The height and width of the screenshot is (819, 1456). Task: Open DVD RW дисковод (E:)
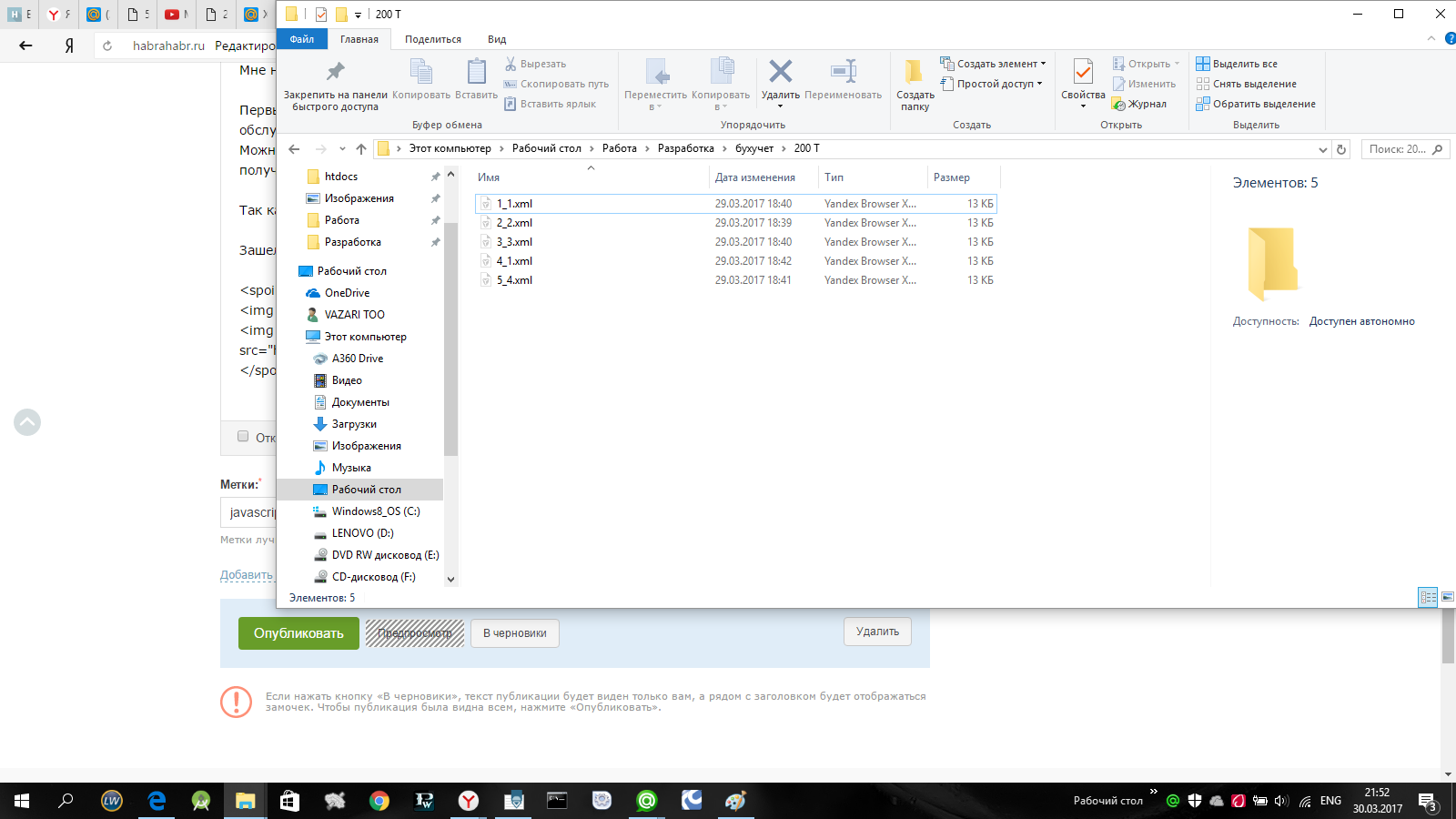(x=385, y=555)
